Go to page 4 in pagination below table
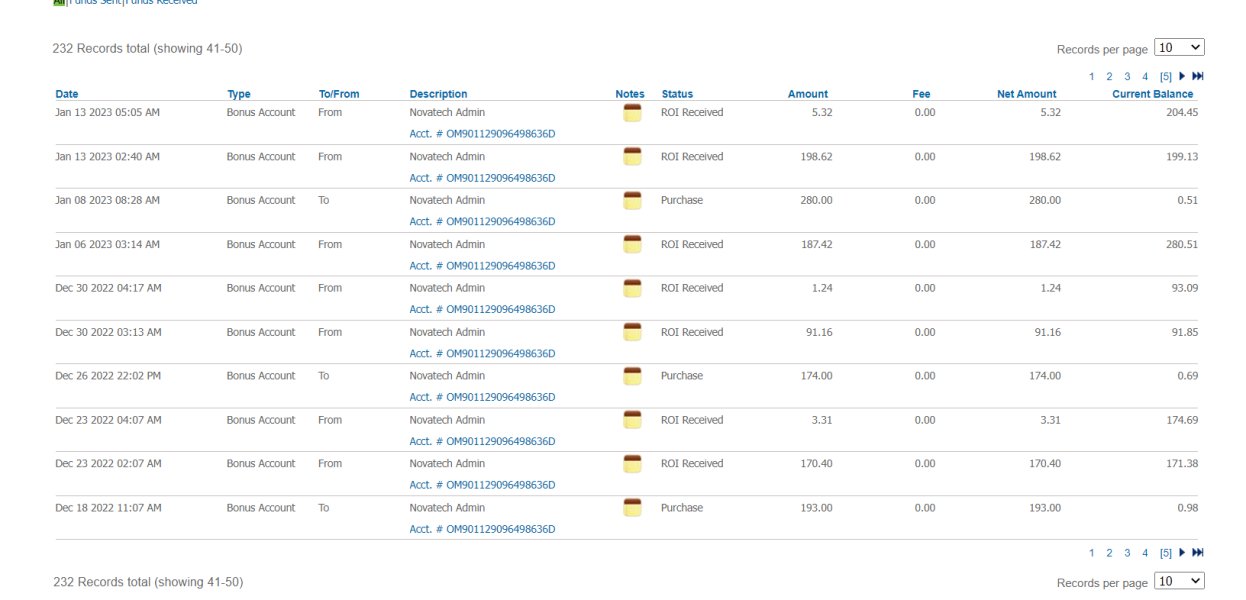 pyautogui.click(x=1145, y=552)
